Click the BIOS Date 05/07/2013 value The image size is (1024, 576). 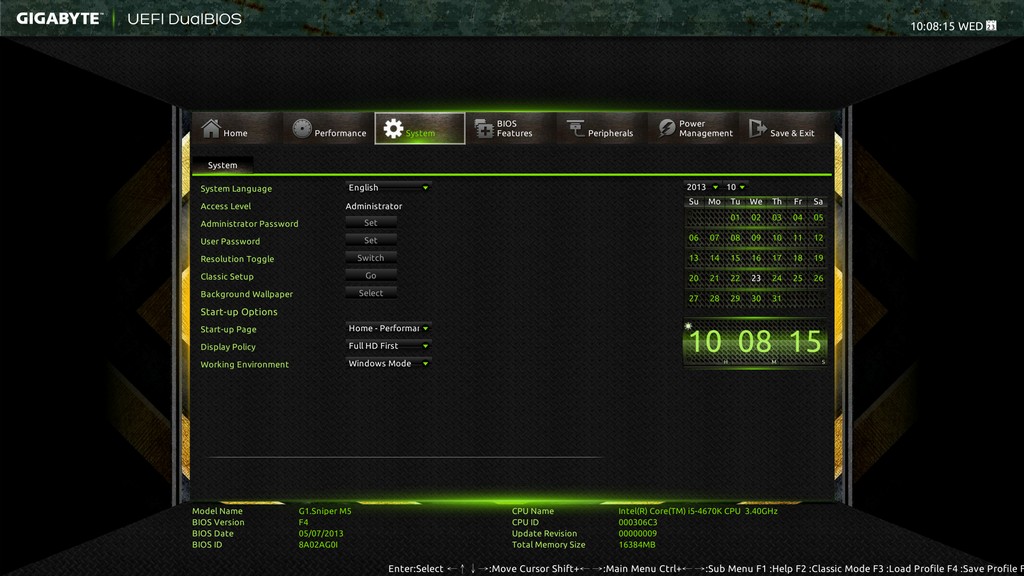point(321,533)
